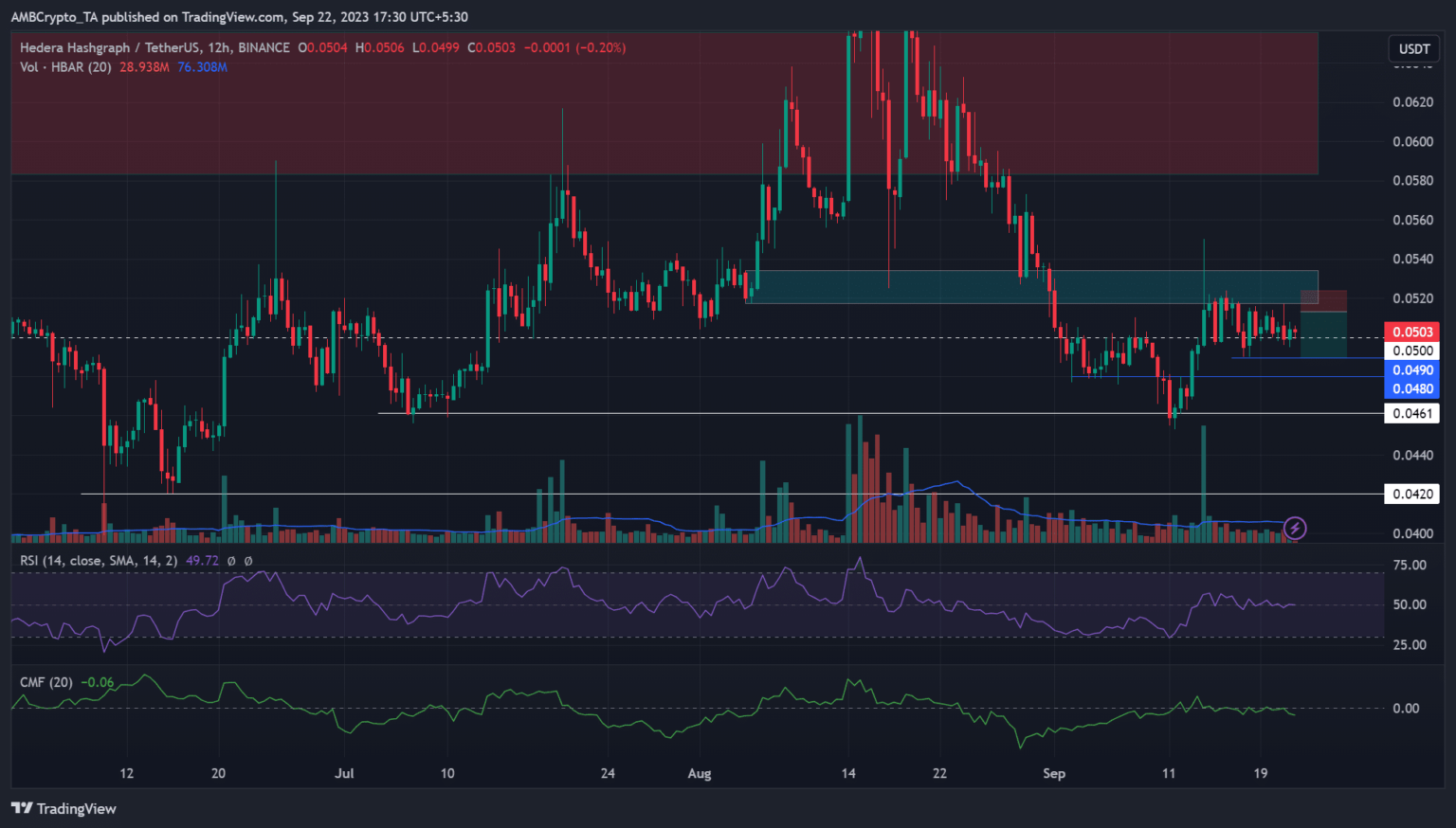Click the red 0.0503 current price label
This screenshot has height=828, width=1456.
(x=1411, y=332)
